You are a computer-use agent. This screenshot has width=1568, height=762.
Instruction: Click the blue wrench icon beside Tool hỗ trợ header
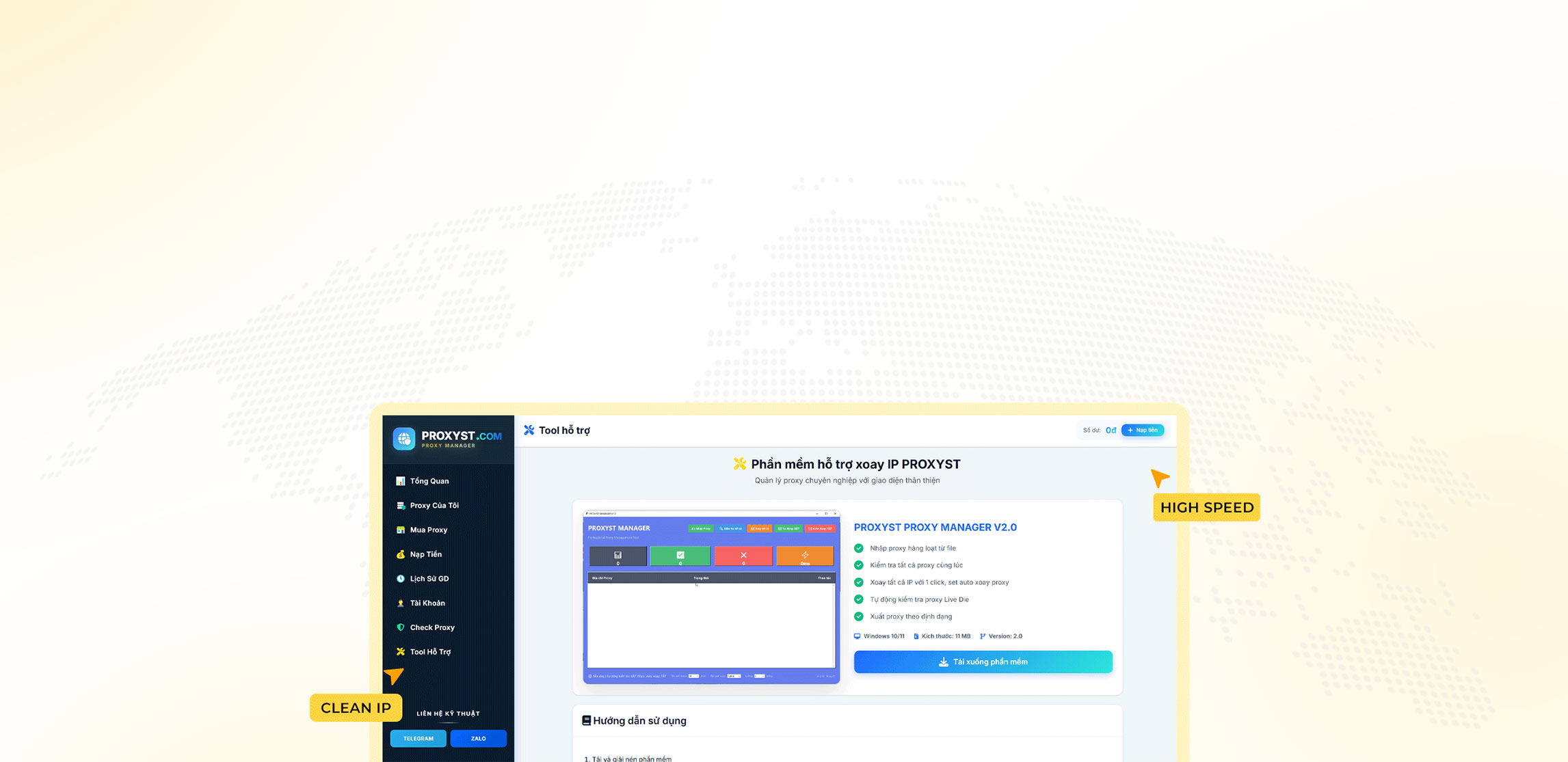pos(529,430)
